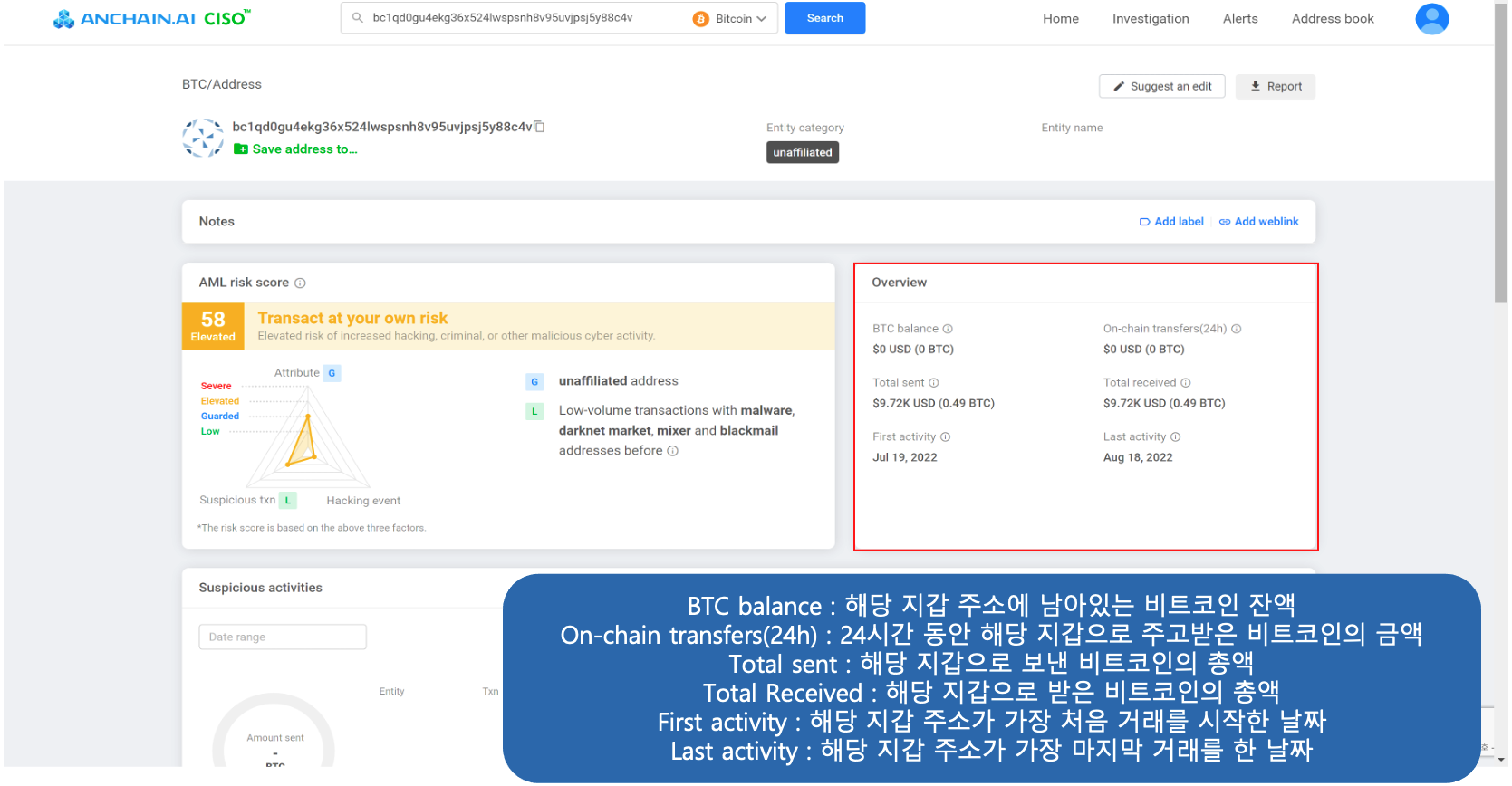Click Suggest an edit button
Viewport: 1512px width, 786px height.
(1161, 86)
